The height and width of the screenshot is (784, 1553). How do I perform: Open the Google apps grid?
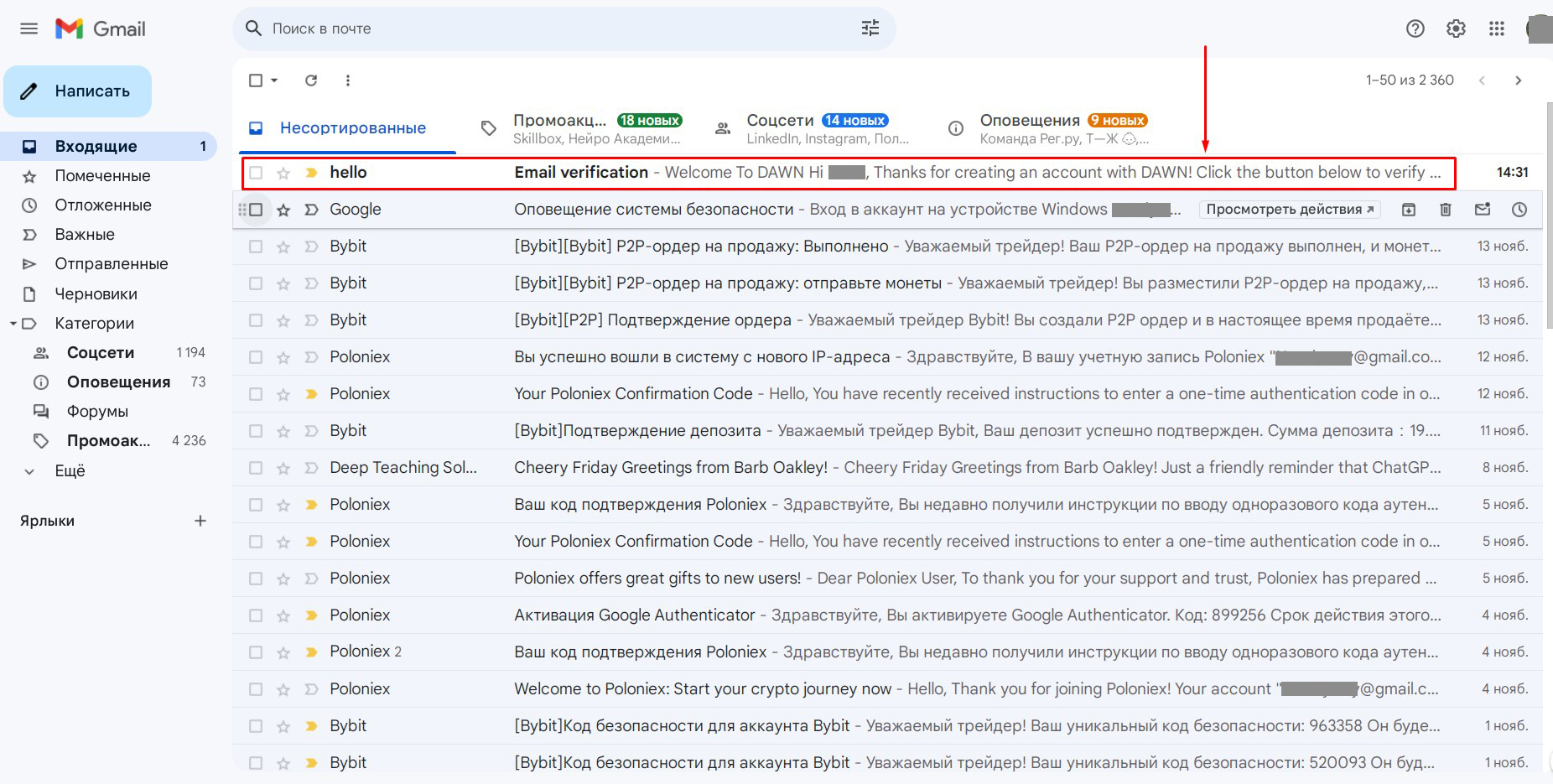(1497, 29)
